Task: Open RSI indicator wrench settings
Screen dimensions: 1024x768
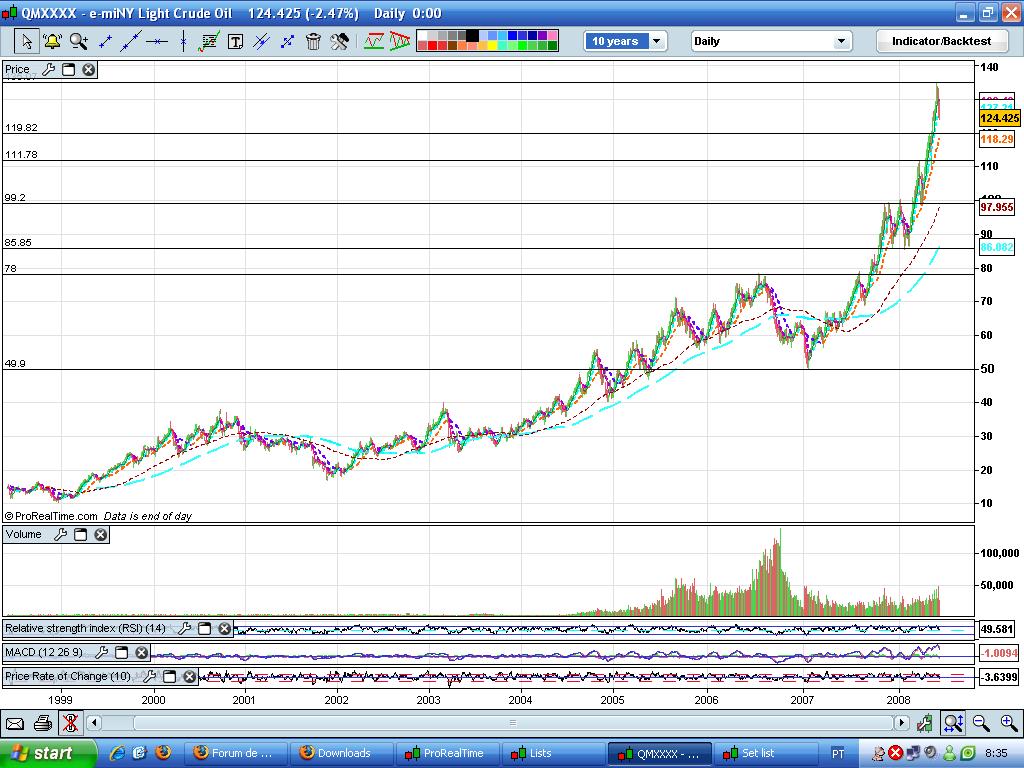Action: pos(185,629)
